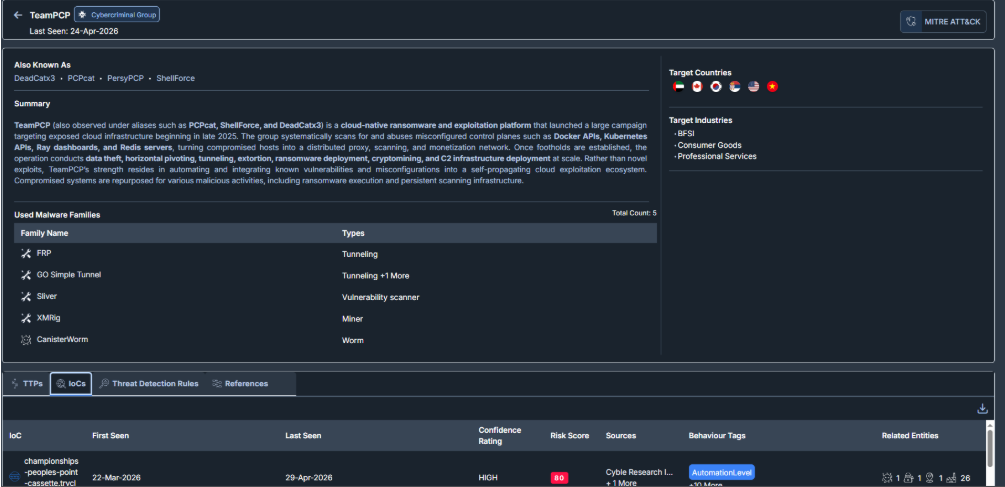The width and height of the screenshot is (1005, 487).
Task: Switch to the TTPs tab
Action: pos(27,383)
